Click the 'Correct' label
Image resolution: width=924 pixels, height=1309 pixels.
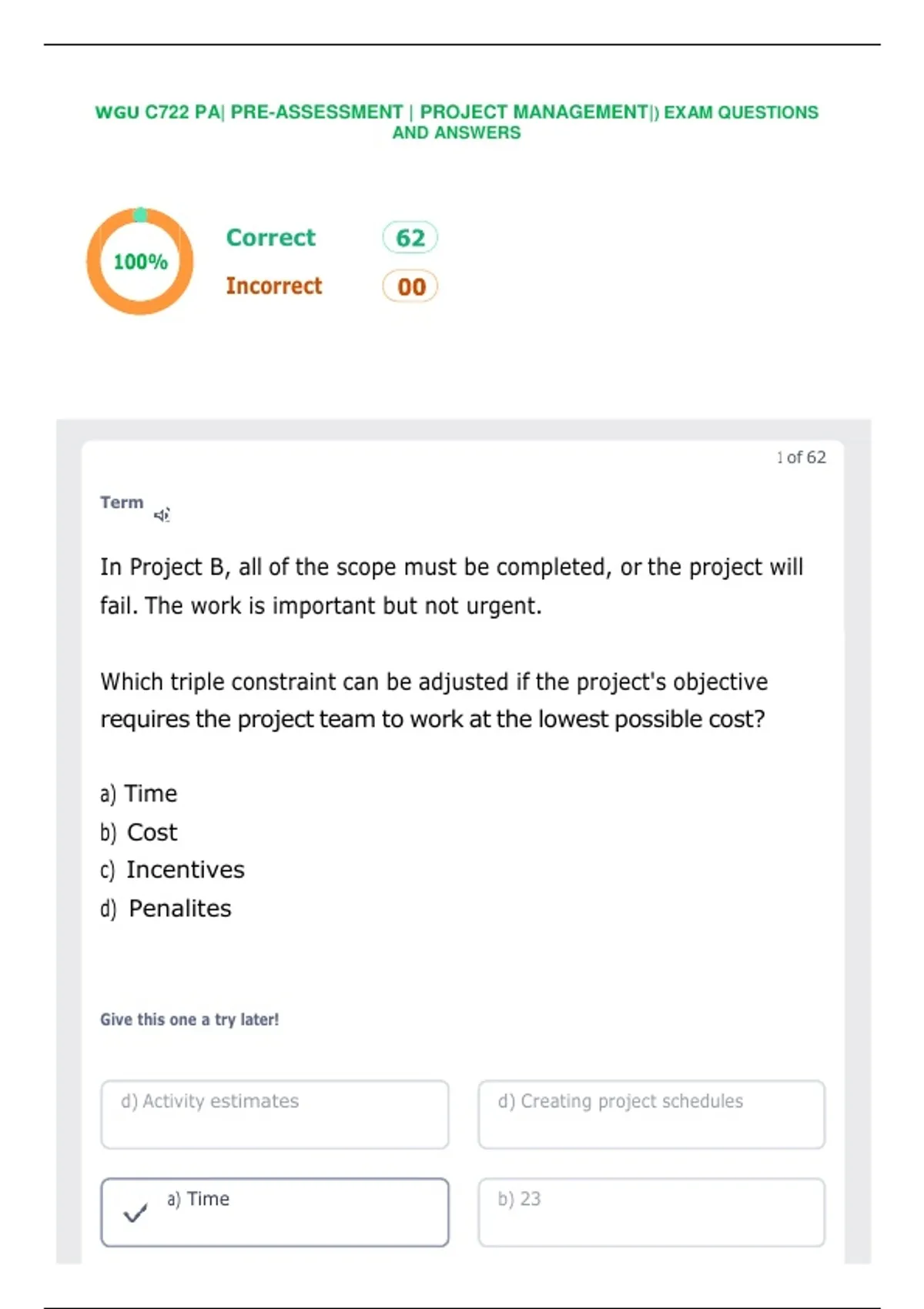[271, 237]
